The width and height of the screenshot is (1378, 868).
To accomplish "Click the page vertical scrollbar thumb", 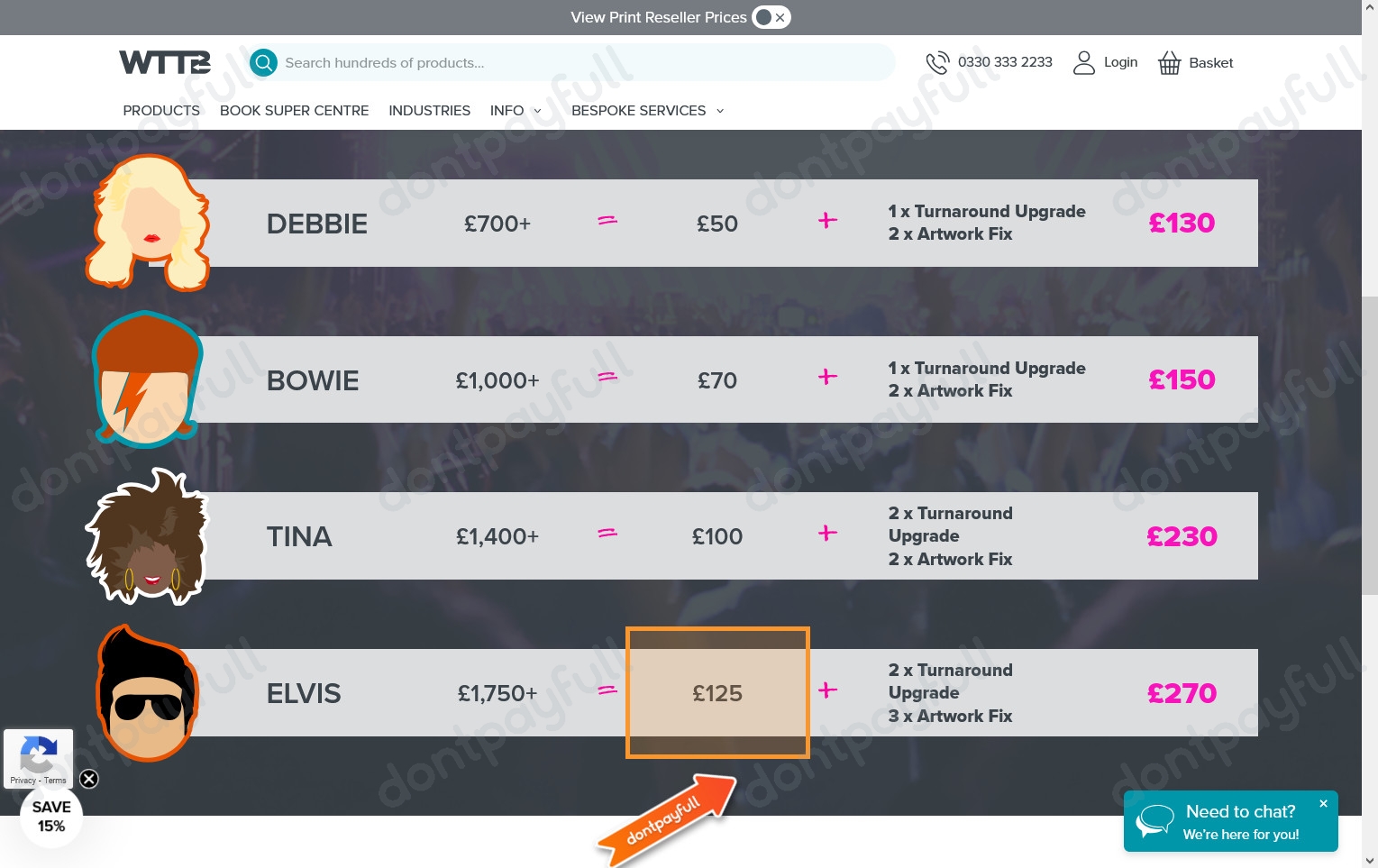I will click(x=1370, y=446).
